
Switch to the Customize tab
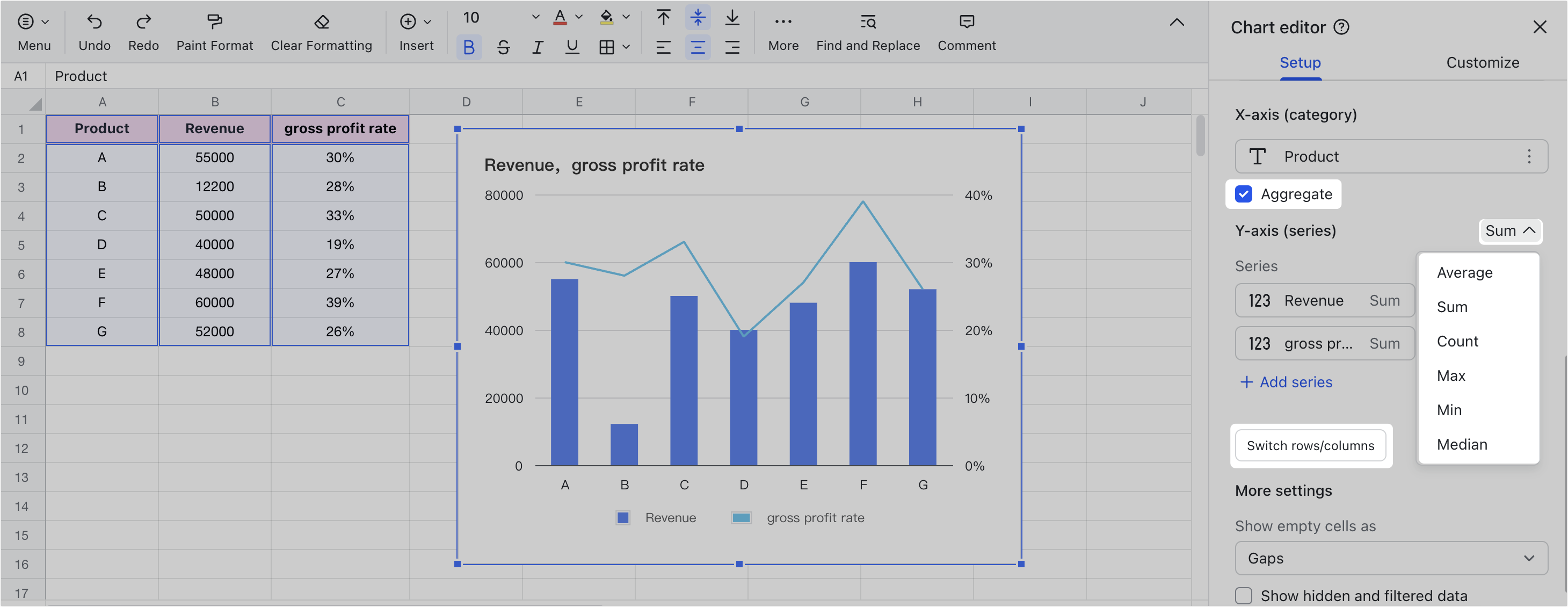tap(1483, 63)
